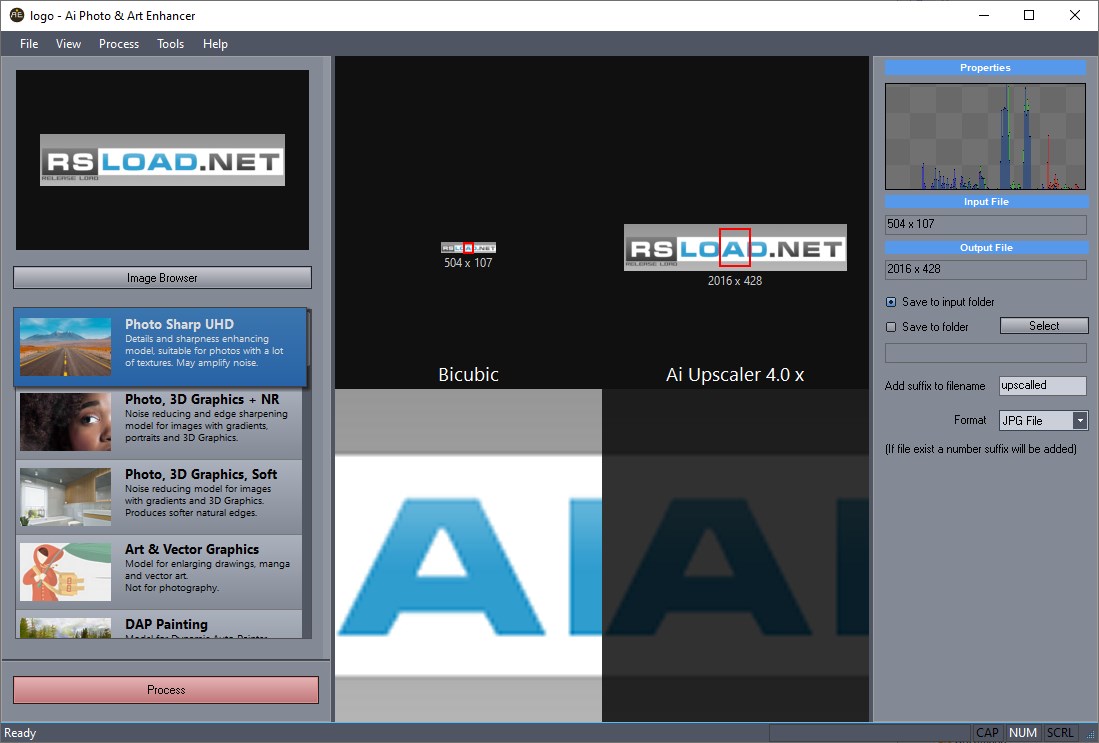Image resolution: width=1099 pixels, height=743 pixels.
Task: Click the SCRL indicator in status bar
Action: [x=1060, y=732]
